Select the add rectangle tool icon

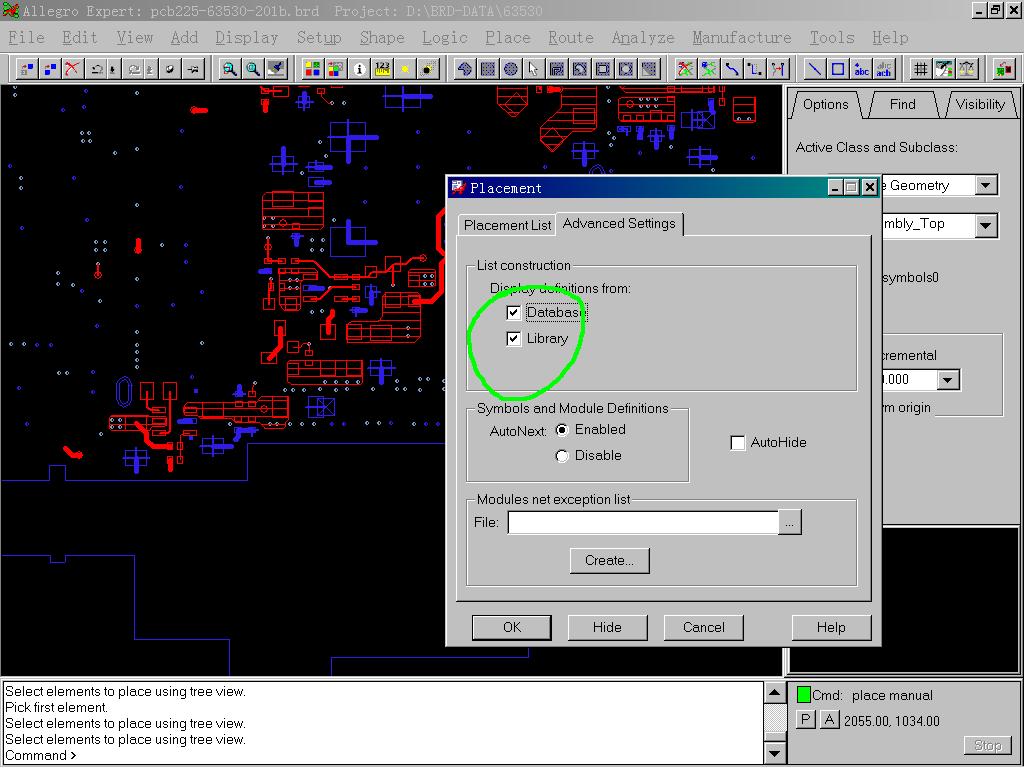[x=838, y=69]
